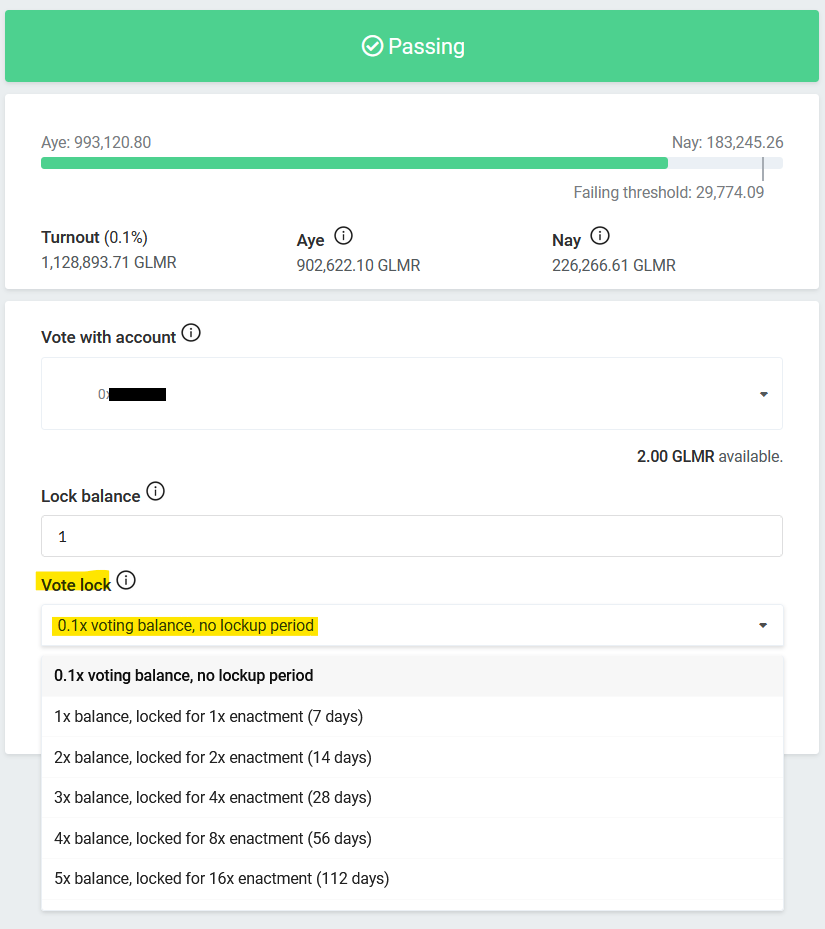Click the Passing status banner
Viewport: 825px width, 929px height.
point(412,46)
